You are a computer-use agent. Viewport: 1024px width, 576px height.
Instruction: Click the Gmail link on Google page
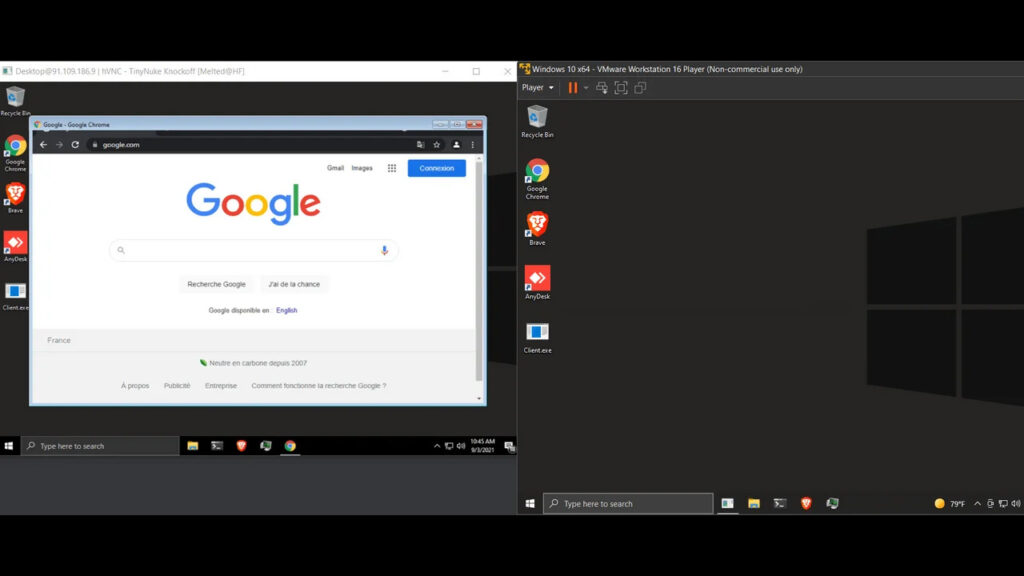coord(335,168)
